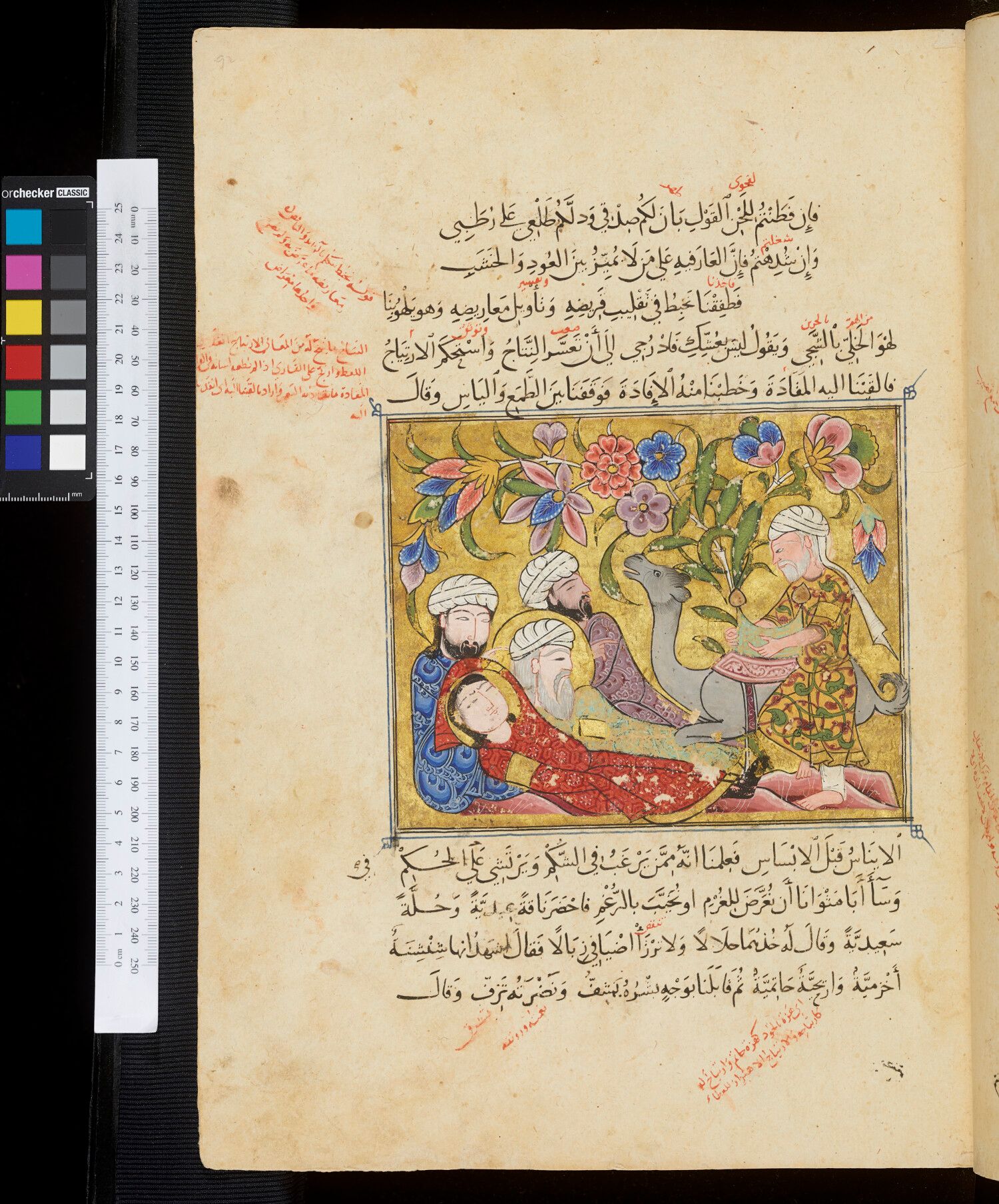999x1204 pixels.
Task: Click the "CLASSIC" label on the color checker
Action: (x=73, y=193)
